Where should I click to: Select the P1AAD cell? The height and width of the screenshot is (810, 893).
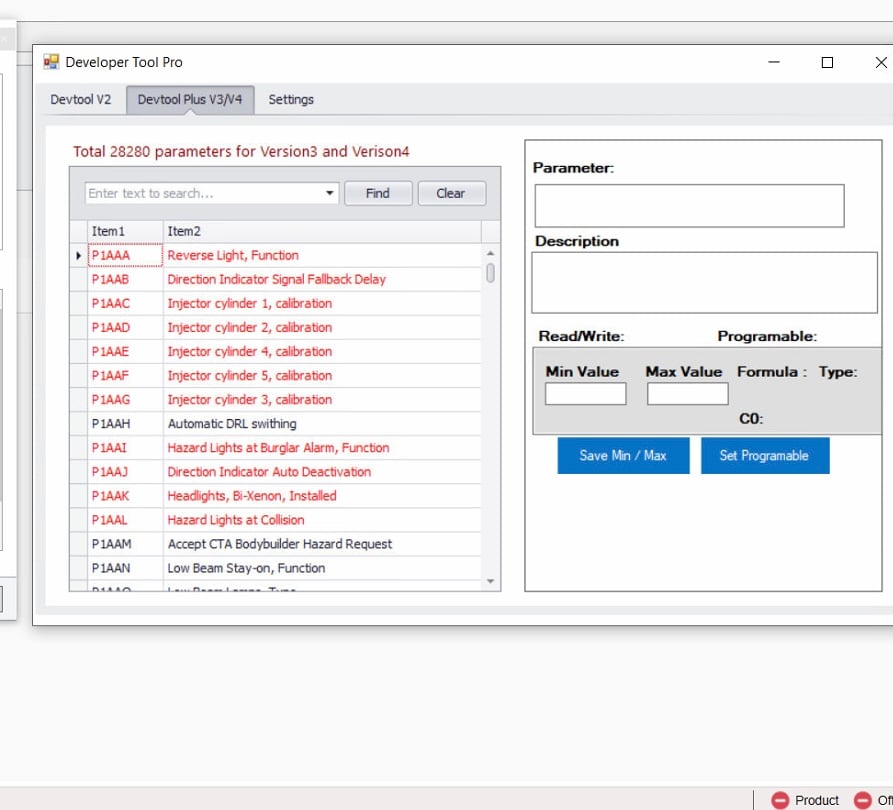[x=125, y=328]
